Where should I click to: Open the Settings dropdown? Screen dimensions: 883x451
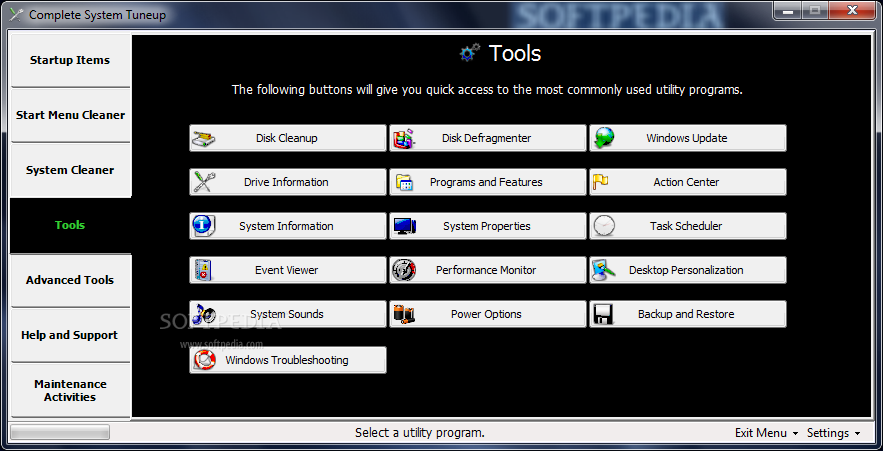tap(833, 433)
